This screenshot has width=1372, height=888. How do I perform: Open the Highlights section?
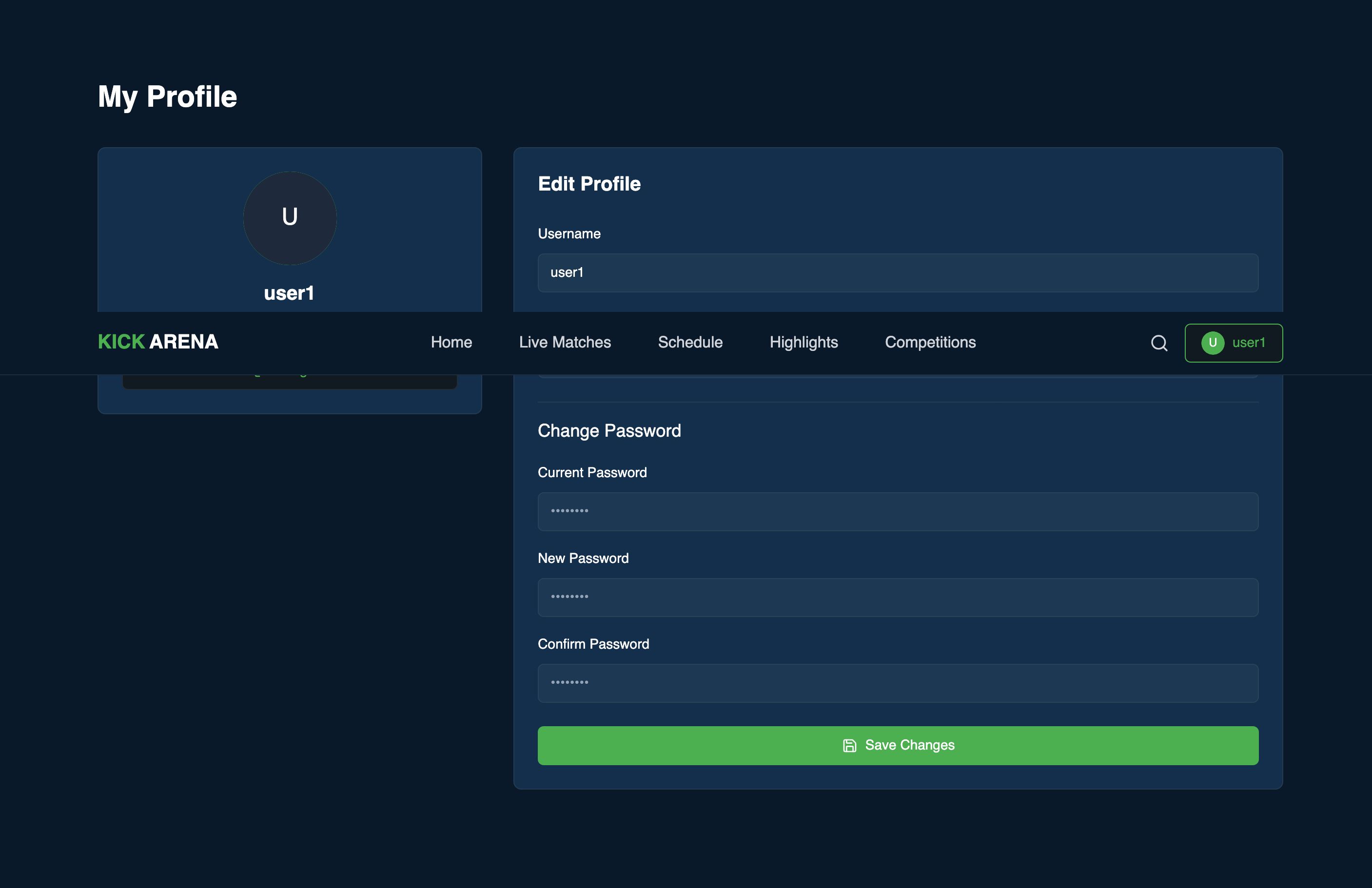point(803,342)
